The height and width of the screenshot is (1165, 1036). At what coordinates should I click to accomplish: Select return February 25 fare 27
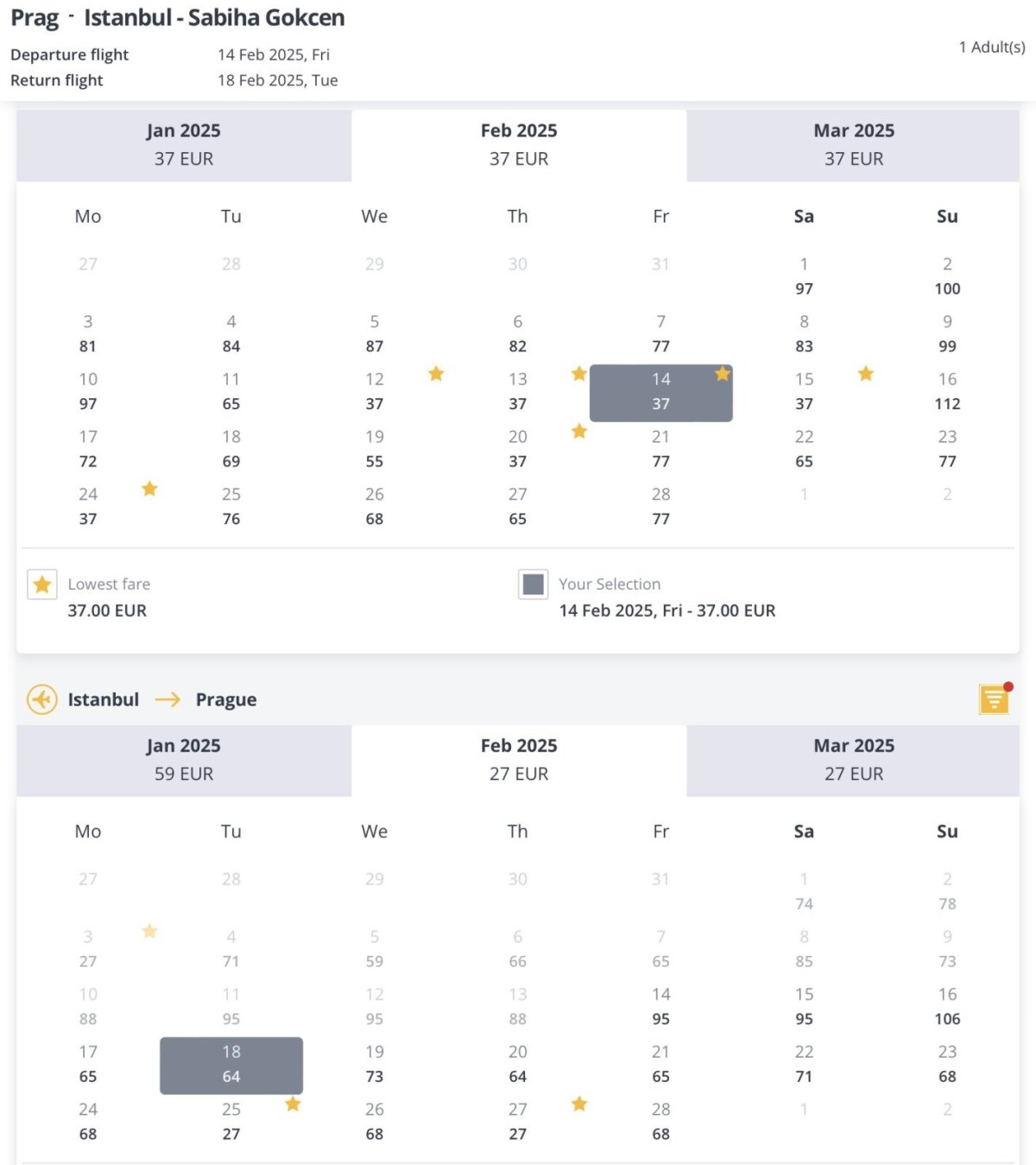pyautogui.click(x=231, y=1122)
